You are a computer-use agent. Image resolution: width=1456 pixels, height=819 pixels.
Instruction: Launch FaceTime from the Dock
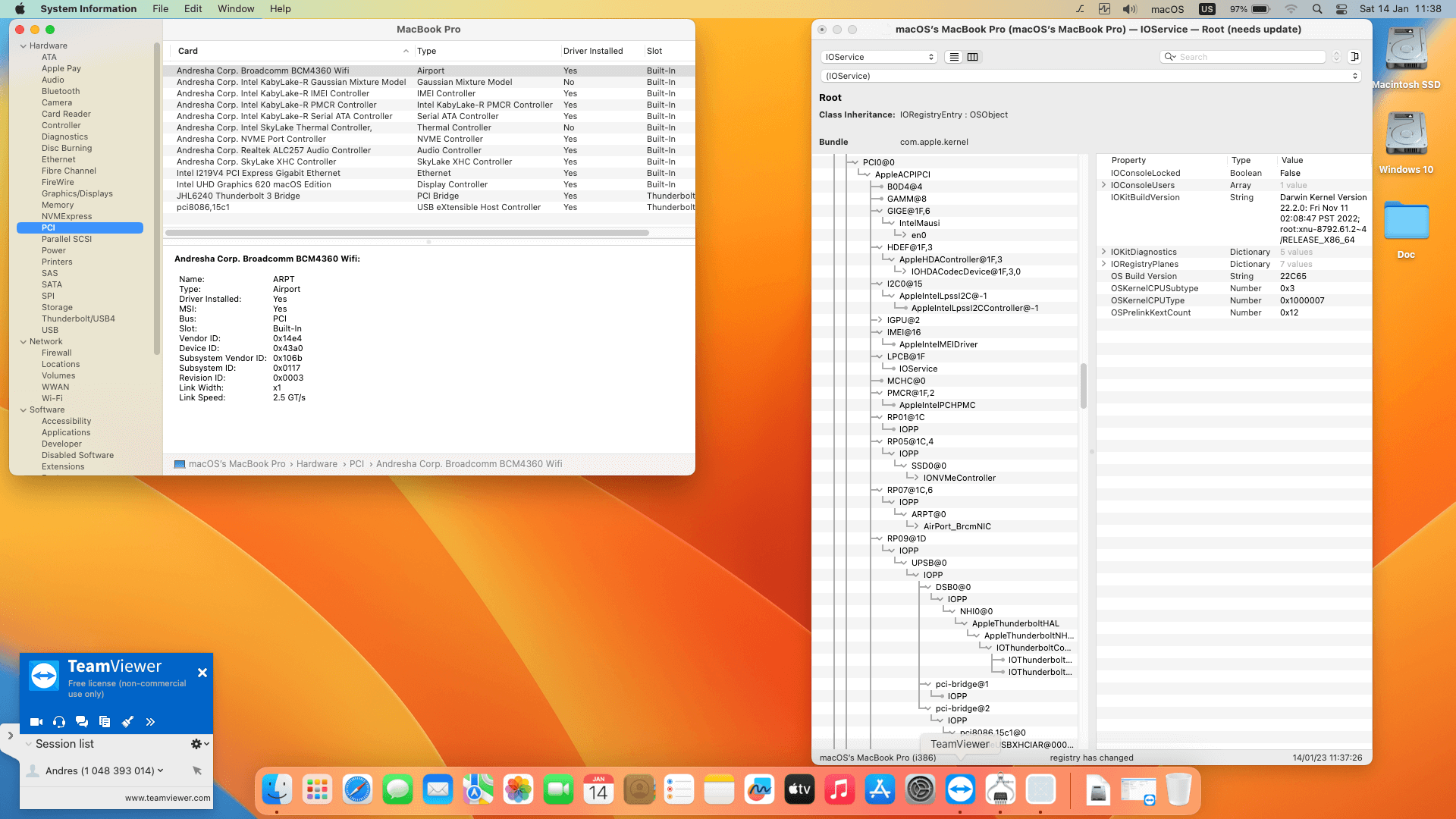point(558,790)
